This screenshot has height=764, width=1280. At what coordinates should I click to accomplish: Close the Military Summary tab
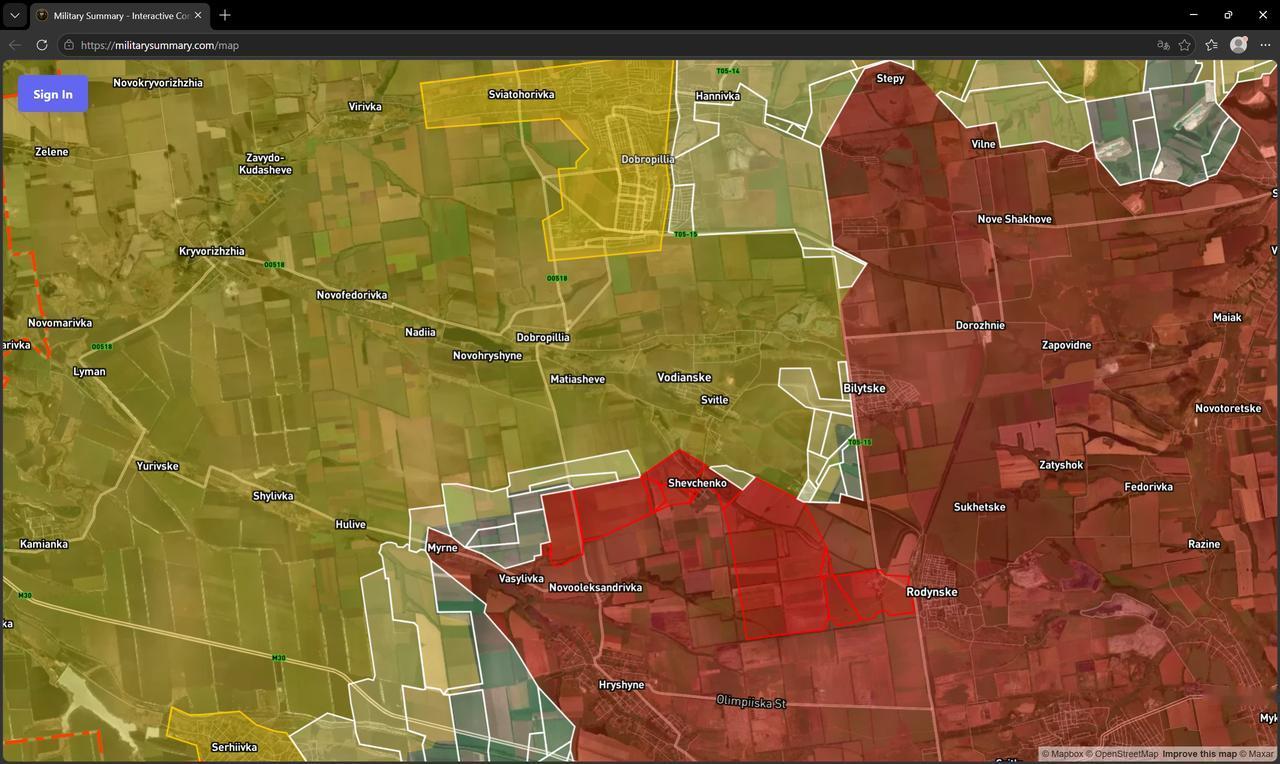(x=198, y=15)
